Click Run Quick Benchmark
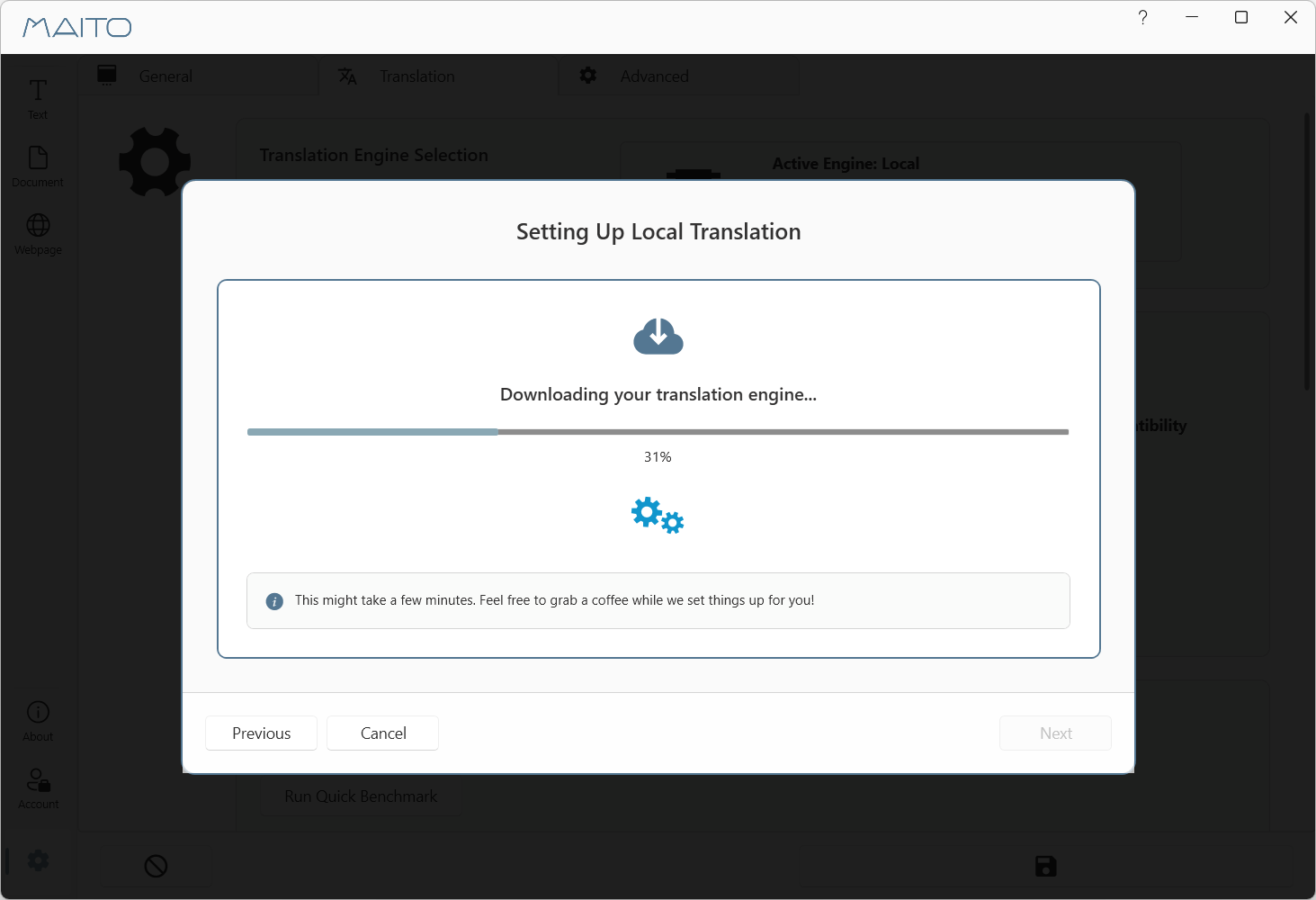 click(360, 796)
